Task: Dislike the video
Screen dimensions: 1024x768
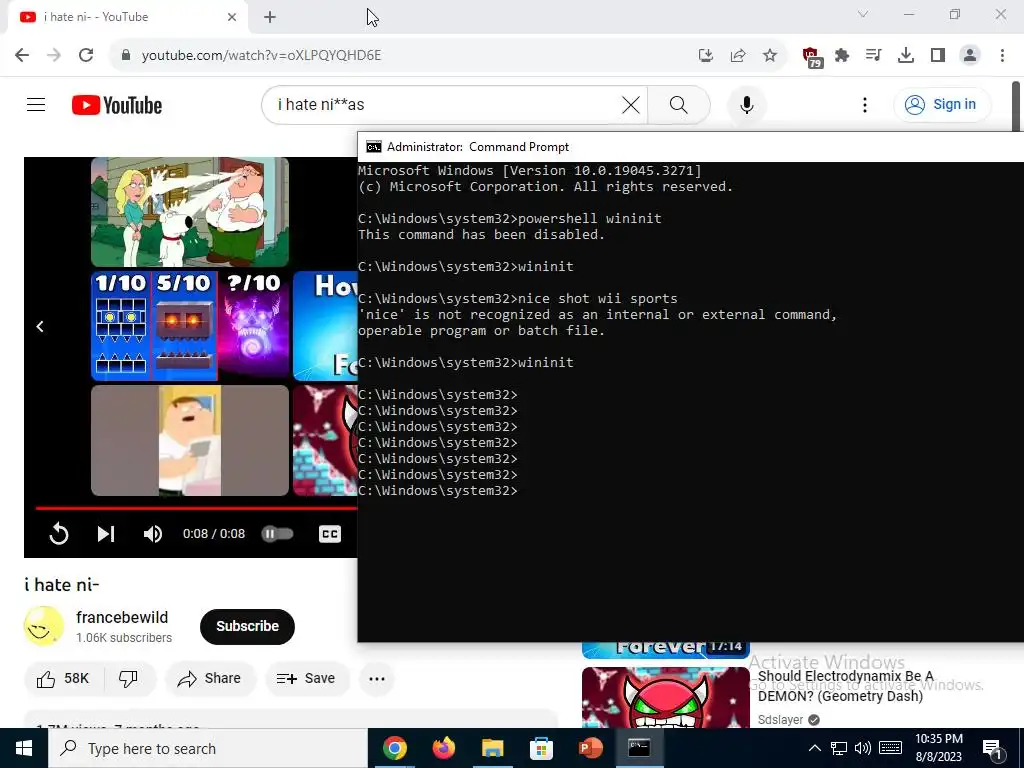Action: [x=129, y=679]
